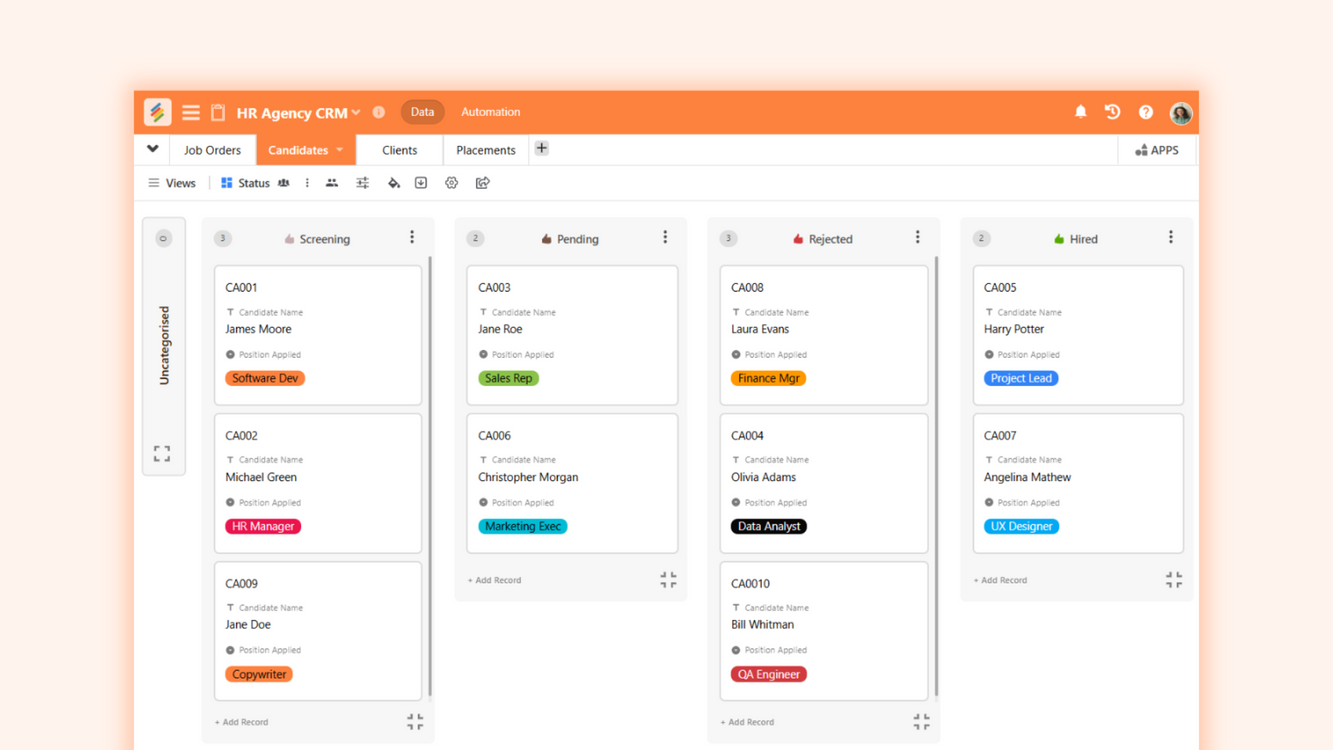Click the QA Engineer tag
The width and height of the screenshot is (1333, 750).
(769, 674)
